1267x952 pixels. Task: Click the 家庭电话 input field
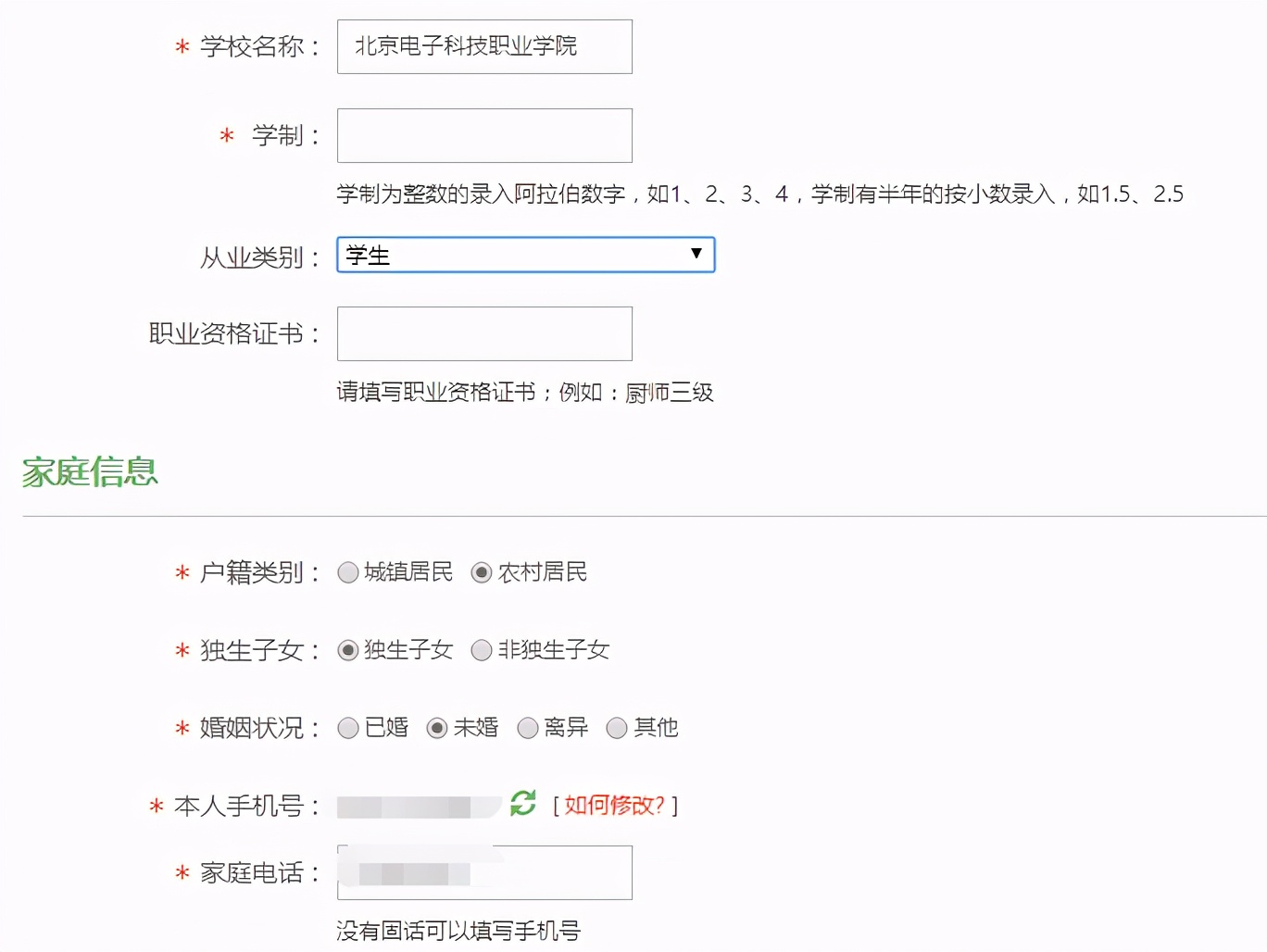482,871
